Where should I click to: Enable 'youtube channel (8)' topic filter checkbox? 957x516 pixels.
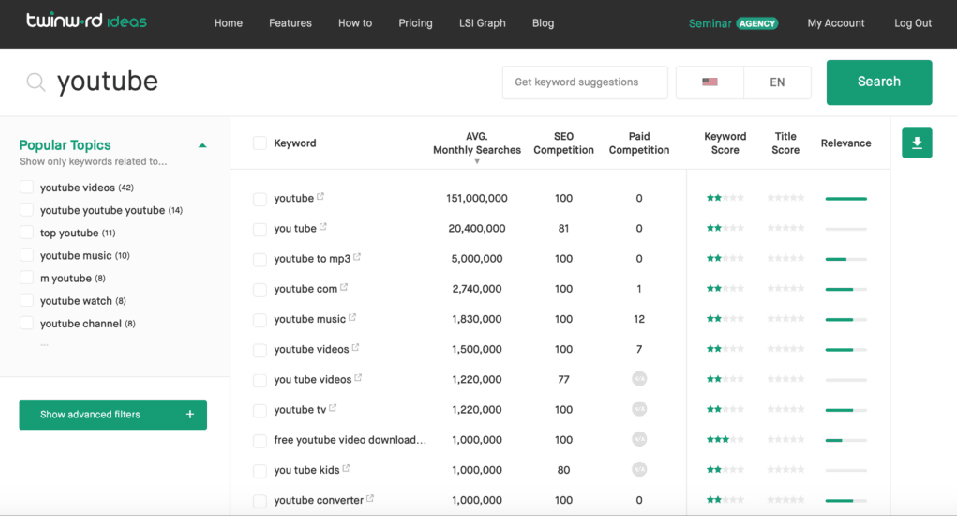[26, 323]
